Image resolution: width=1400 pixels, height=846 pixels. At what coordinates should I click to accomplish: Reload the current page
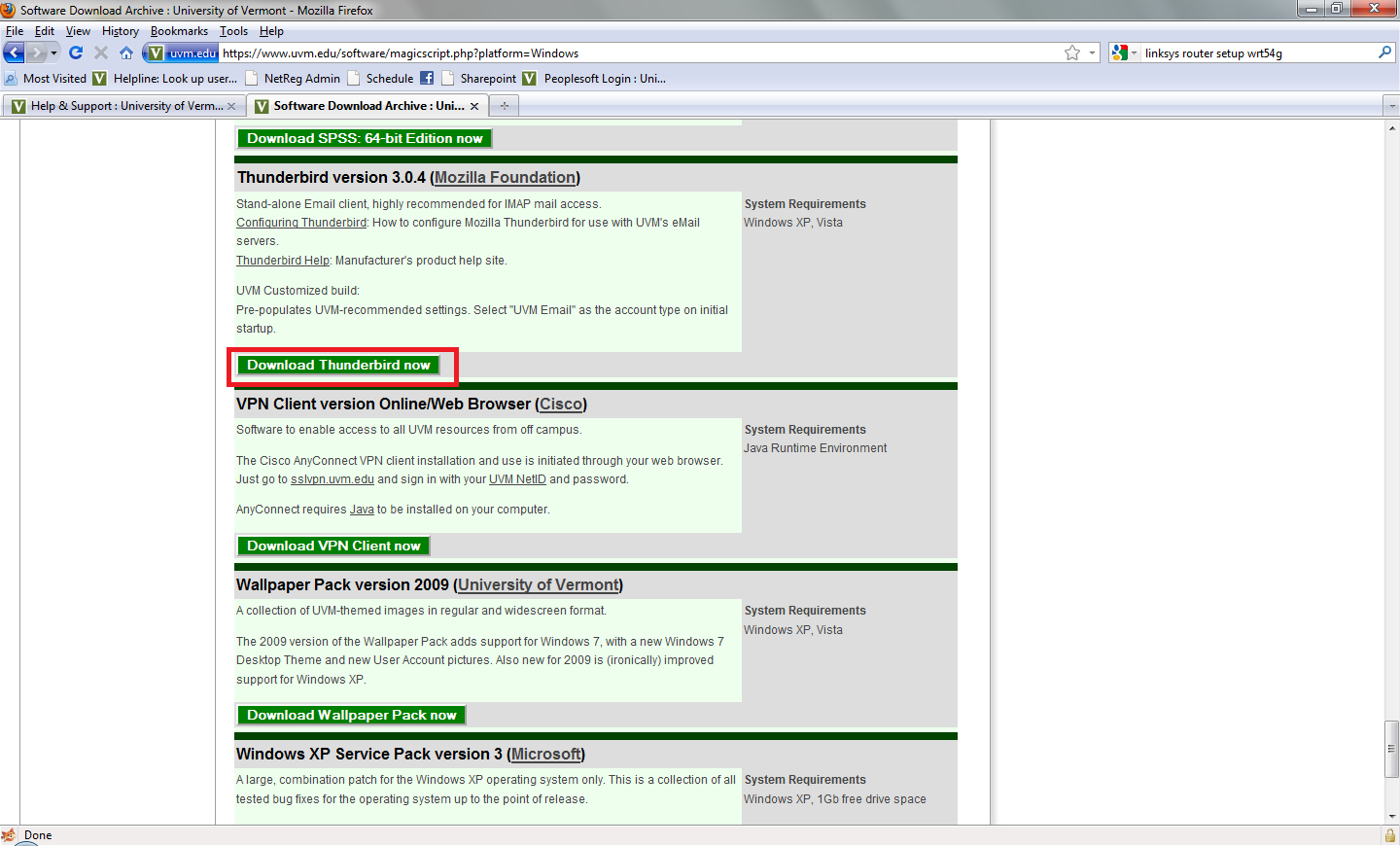(76, 53)
